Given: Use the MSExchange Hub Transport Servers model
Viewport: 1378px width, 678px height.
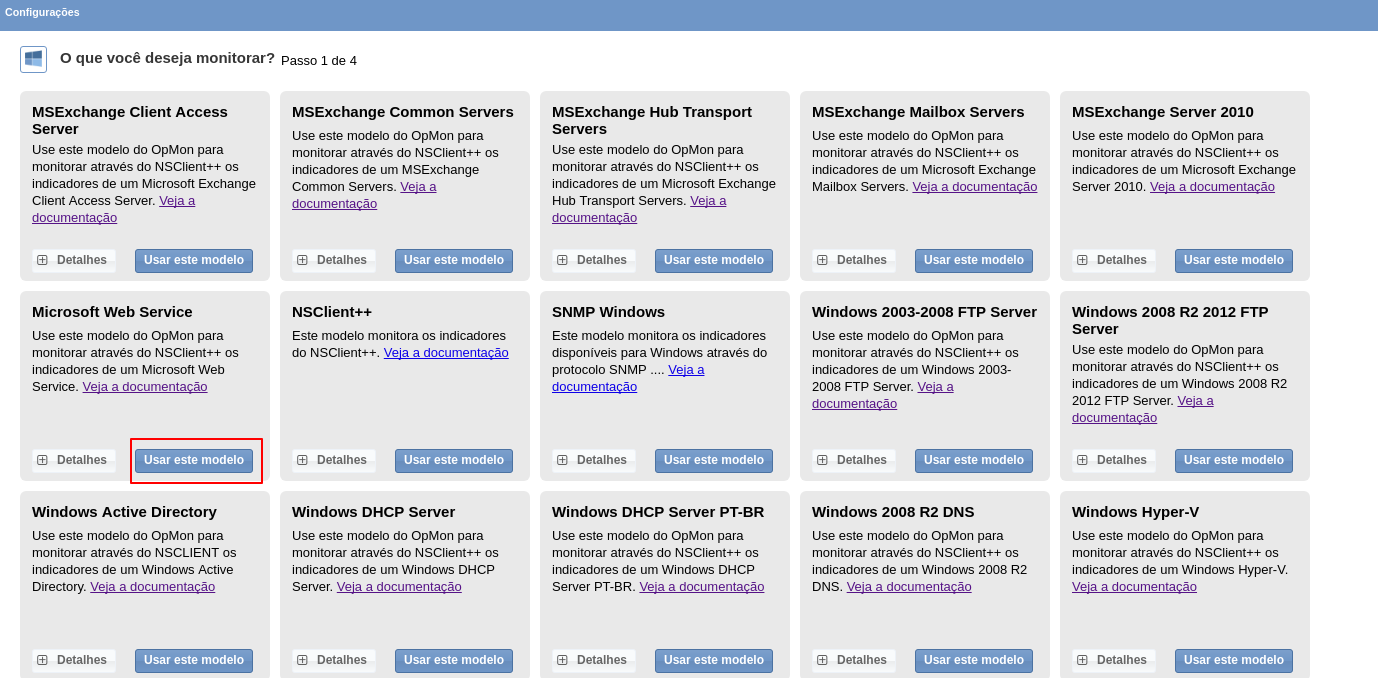Looking at the screenshot, I should [x=714, y=260].
